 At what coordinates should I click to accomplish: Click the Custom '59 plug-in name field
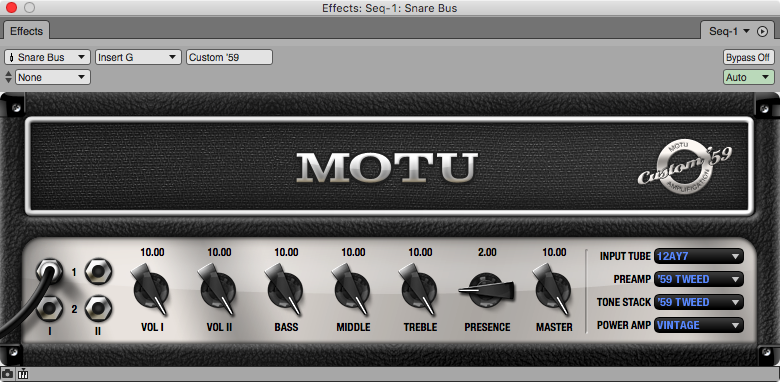229,57
